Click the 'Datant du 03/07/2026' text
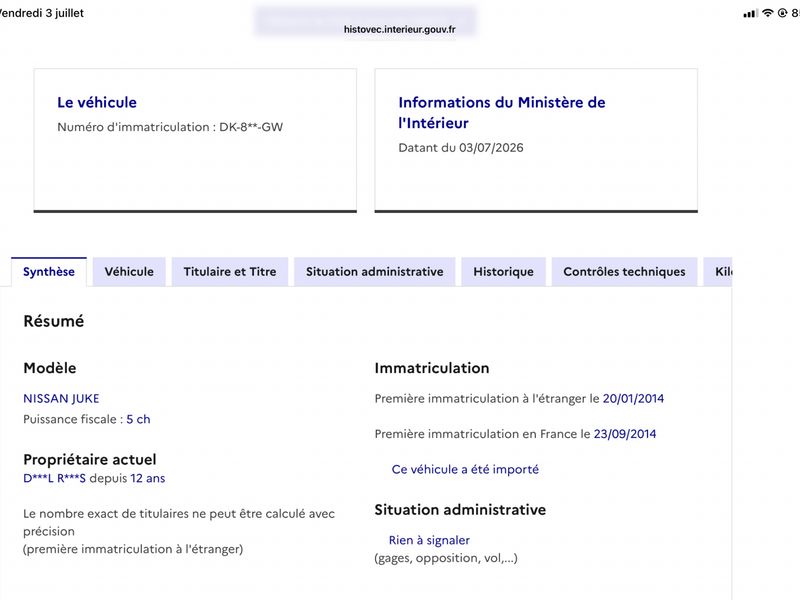Screen dimensions: 800x600 click(461, 148)
